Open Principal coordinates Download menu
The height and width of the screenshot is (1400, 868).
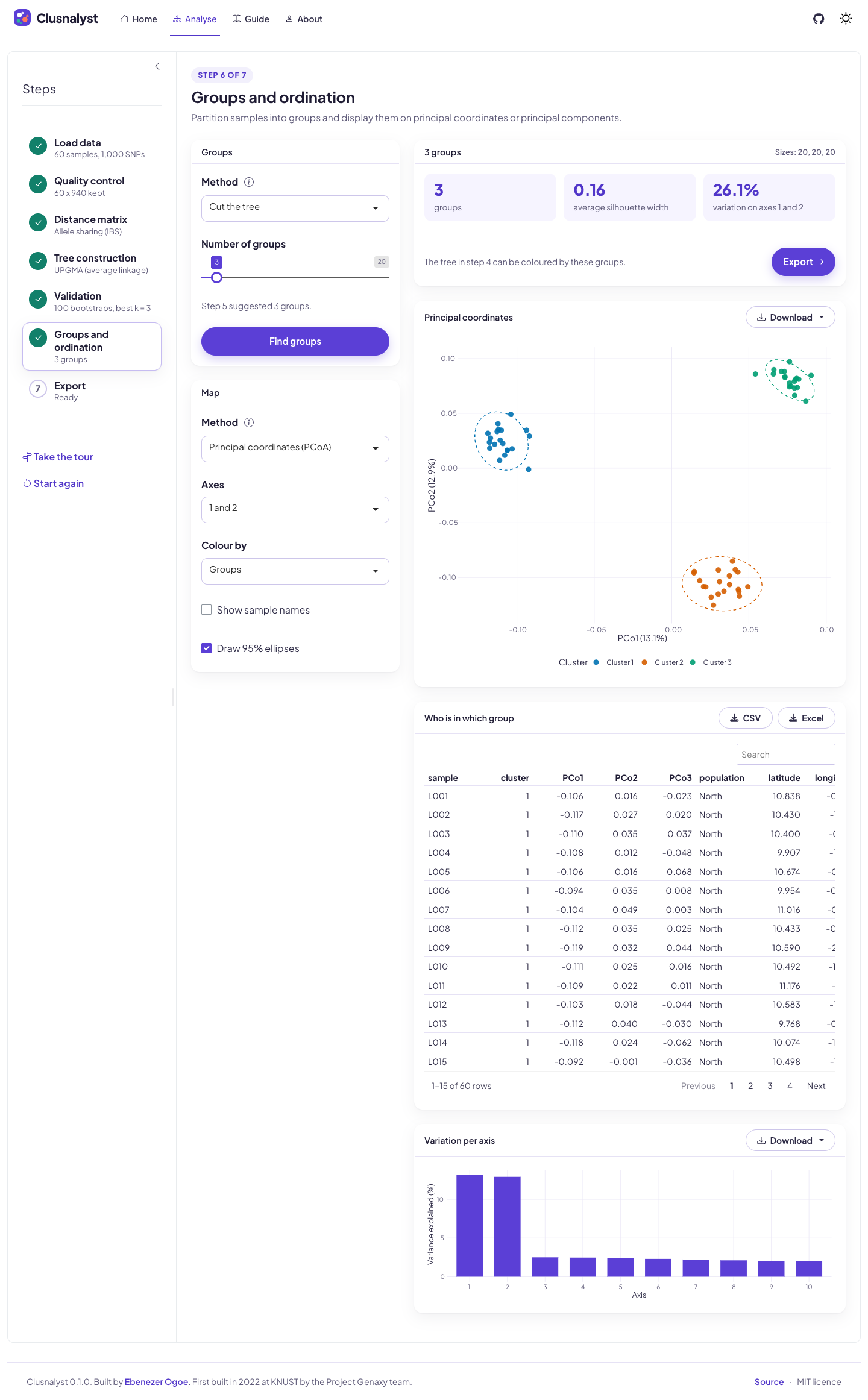click(x=790, y=318)
